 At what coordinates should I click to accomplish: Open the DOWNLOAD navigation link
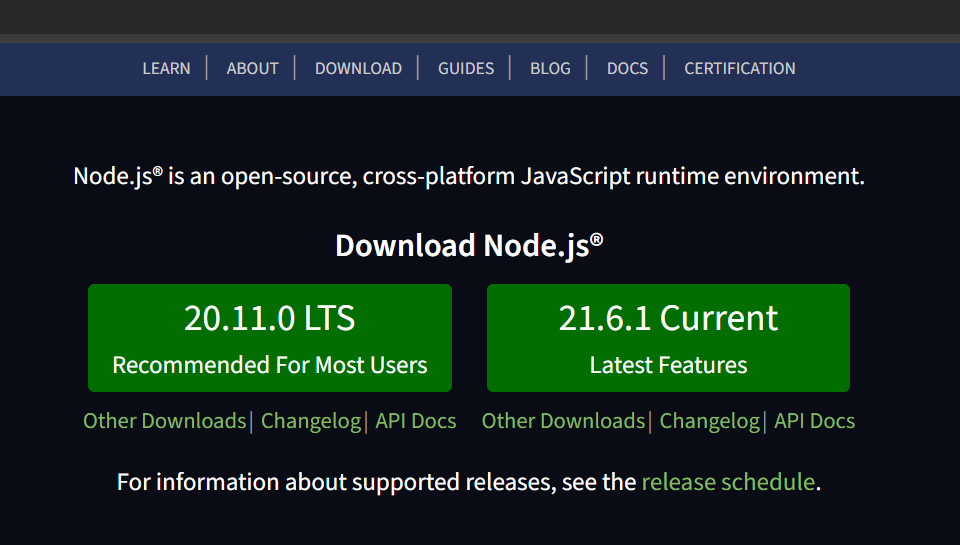(x=358, y=68)
